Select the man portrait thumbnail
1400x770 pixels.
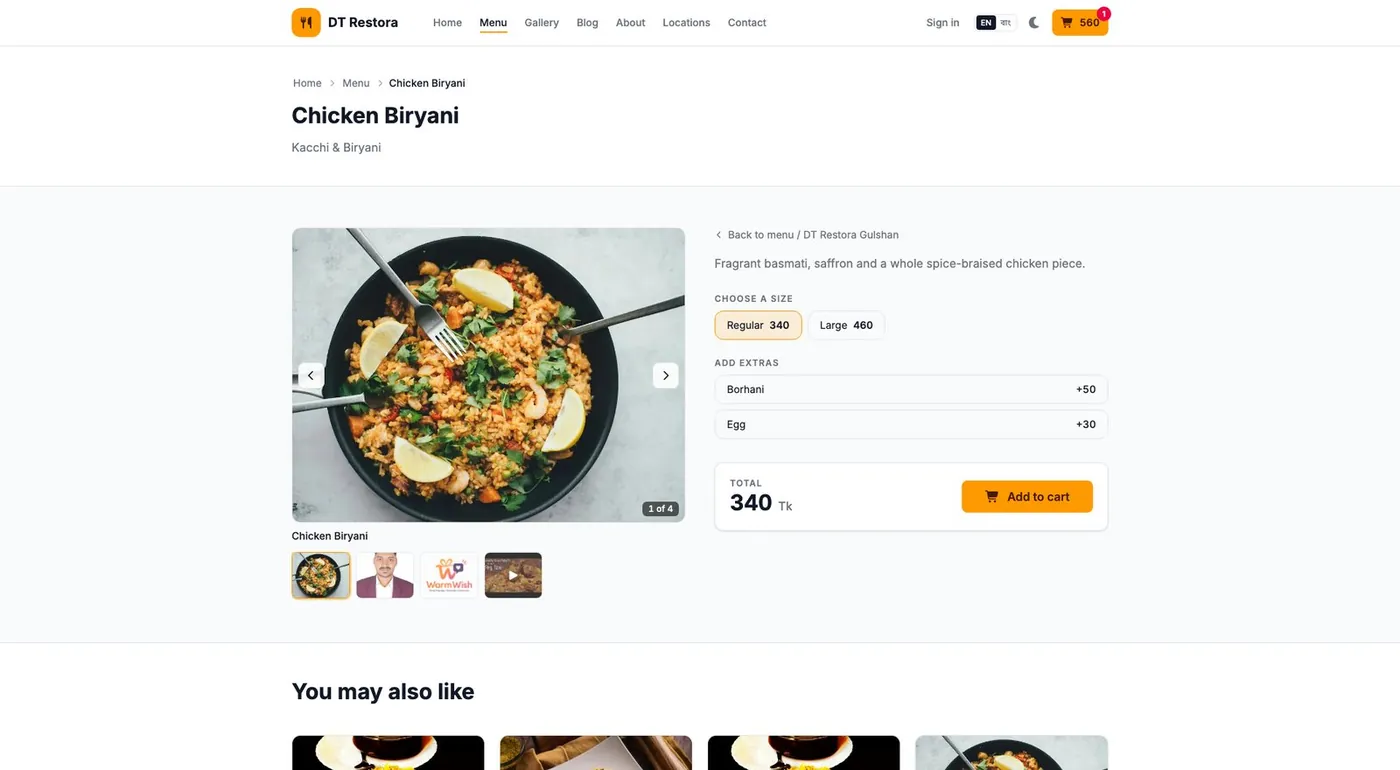[x=385, y=575]
